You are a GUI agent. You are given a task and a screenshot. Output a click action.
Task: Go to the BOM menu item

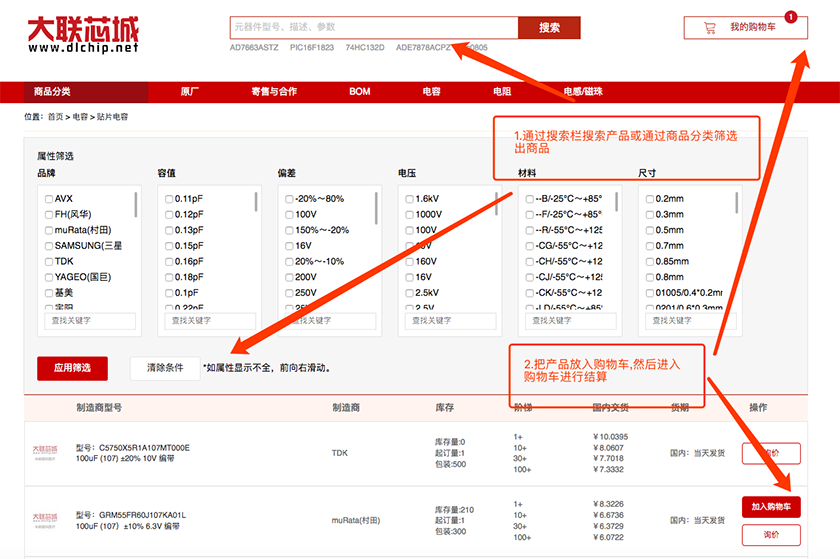pyautogui.click(x=359, y=92)
